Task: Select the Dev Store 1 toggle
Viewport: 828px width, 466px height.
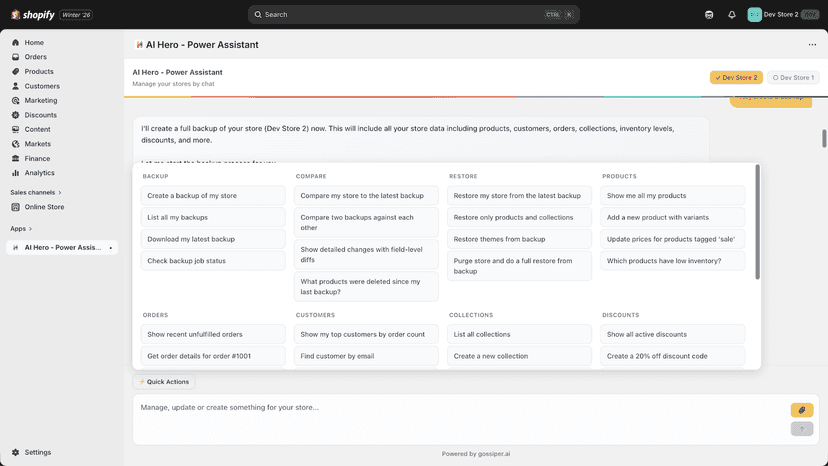Action: point(793,78)
